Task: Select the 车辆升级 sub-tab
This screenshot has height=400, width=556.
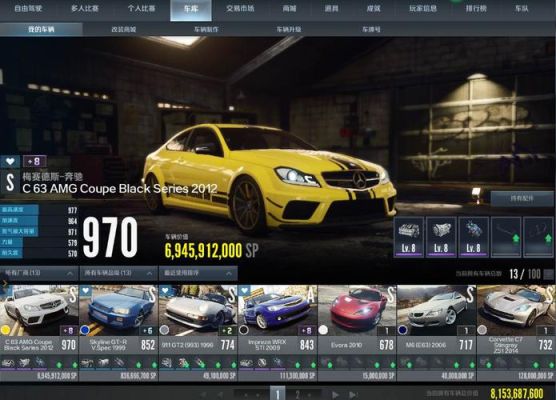Action: pos(289,29)
